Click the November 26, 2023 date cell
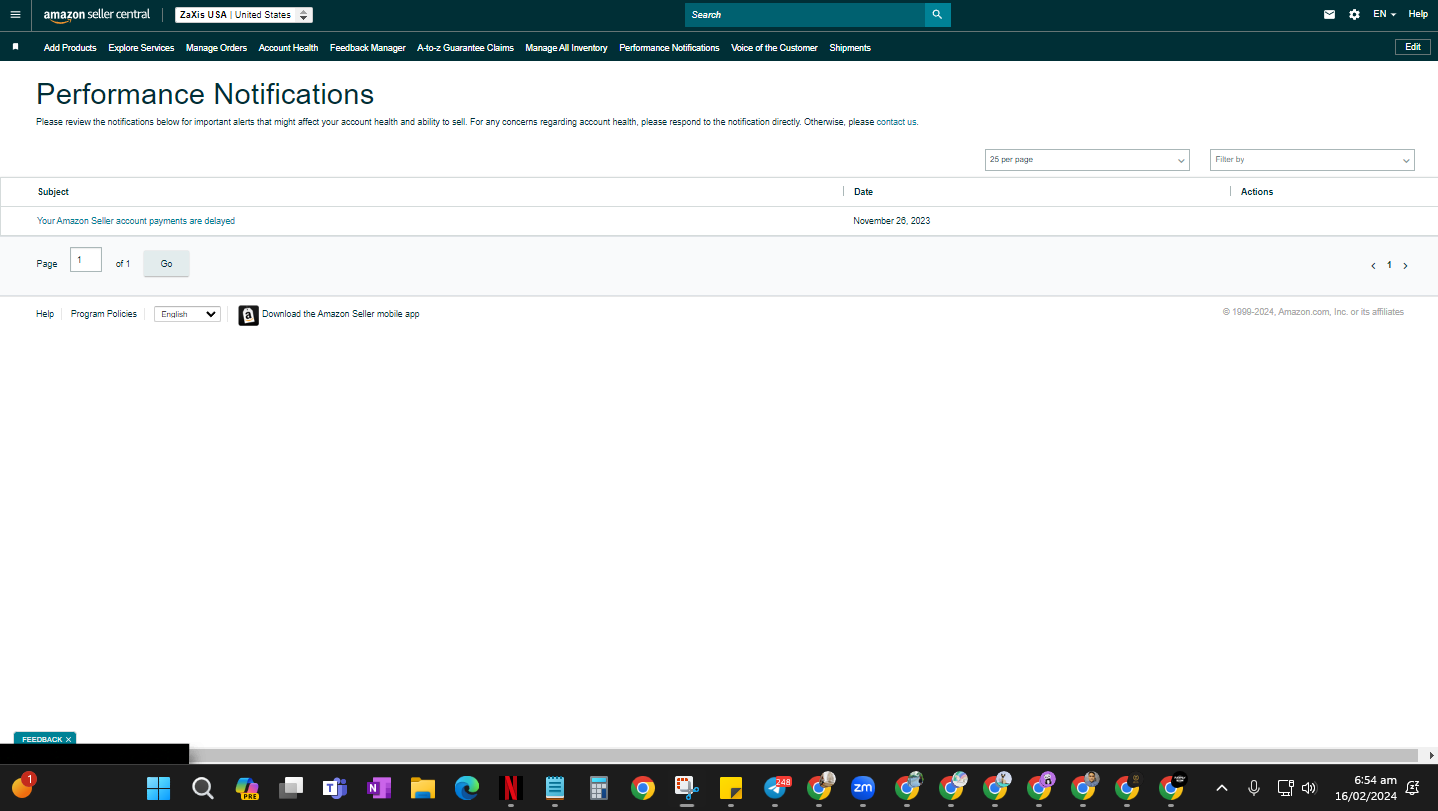The height and width of the screenshot is (811, 1438). [x=892, y=221]
